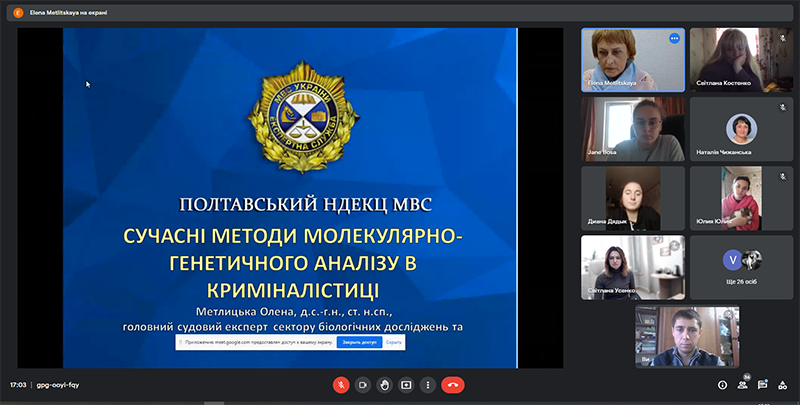Viewport: 800px width, 405px height.
Task: Unmute the microphone with the red mic button
Action: pos(341,385)
